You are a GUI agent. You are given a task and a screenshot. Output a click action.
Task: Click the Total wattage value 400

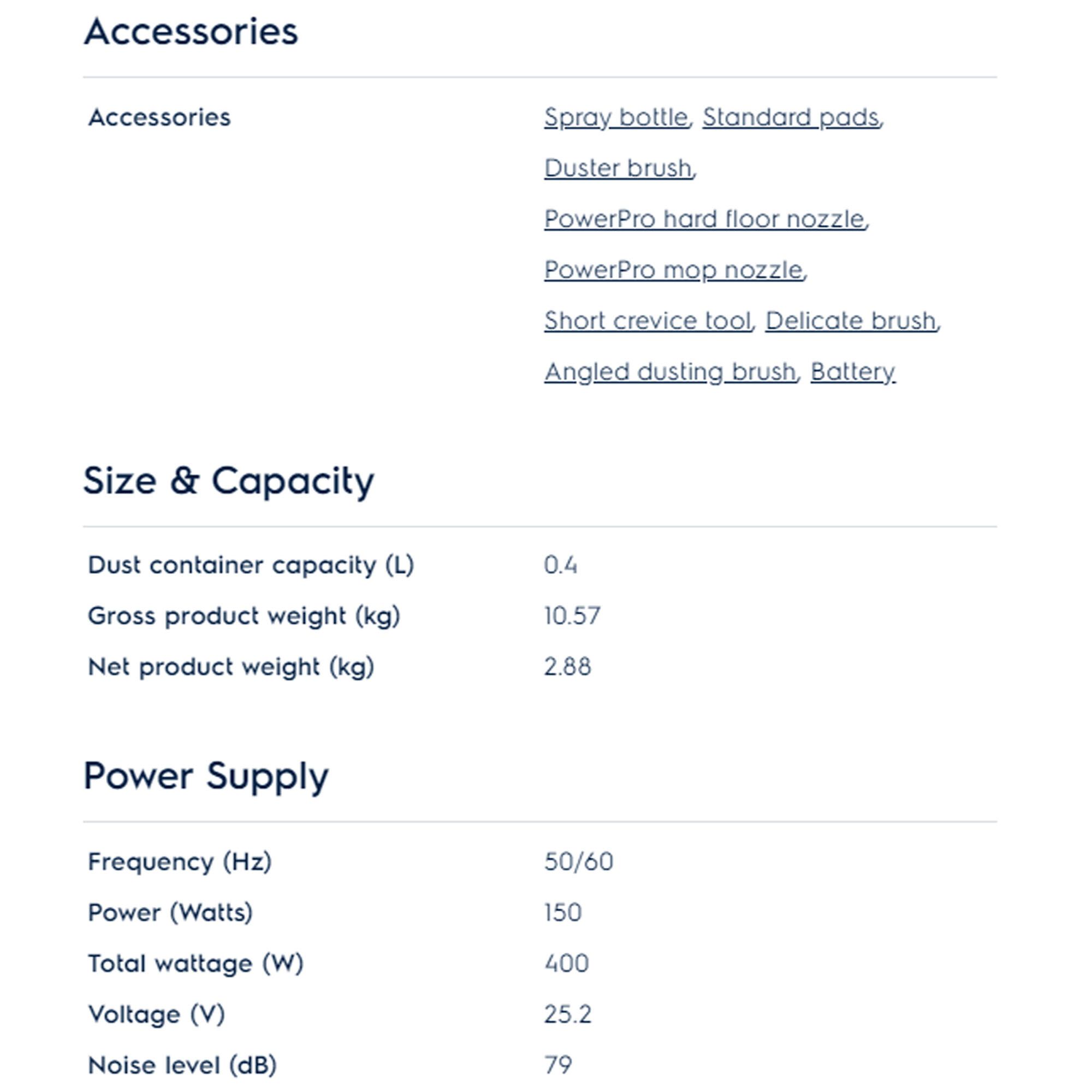pos(566,964)
